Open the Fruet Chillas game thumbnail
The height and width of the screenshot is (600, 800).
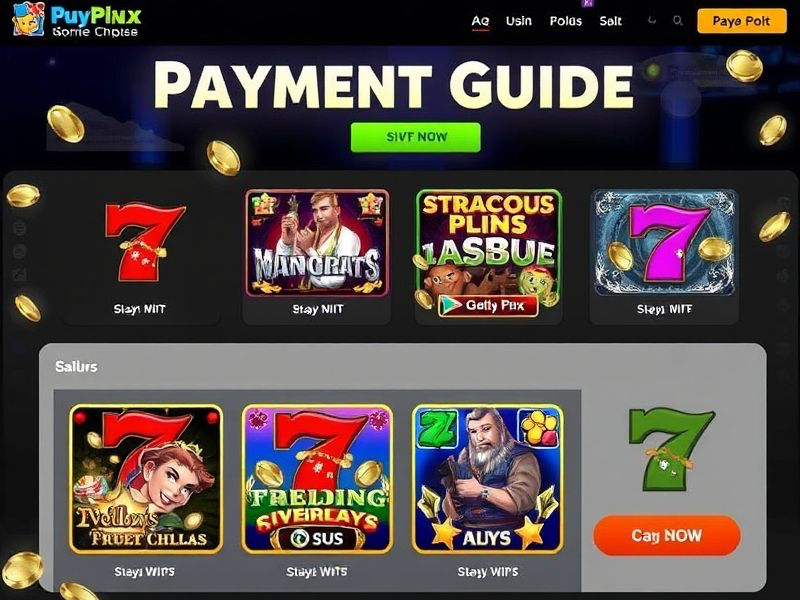tap(146, 479)
